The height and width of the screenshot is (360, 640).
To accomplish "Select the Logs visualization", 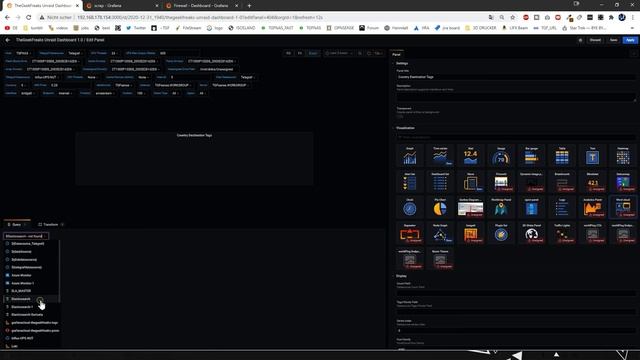I will [562, 207].
